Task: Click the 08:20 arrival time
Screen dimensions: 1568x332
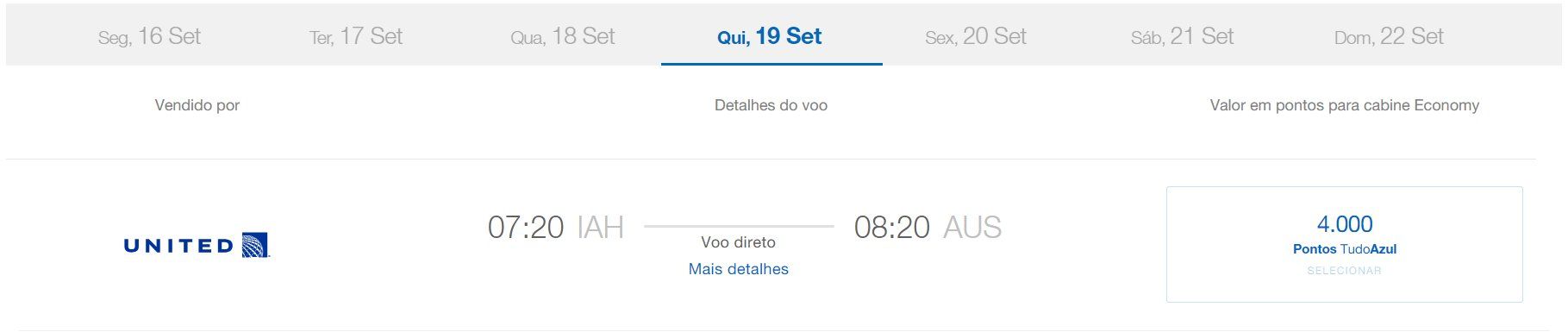Action: (892, 228)
